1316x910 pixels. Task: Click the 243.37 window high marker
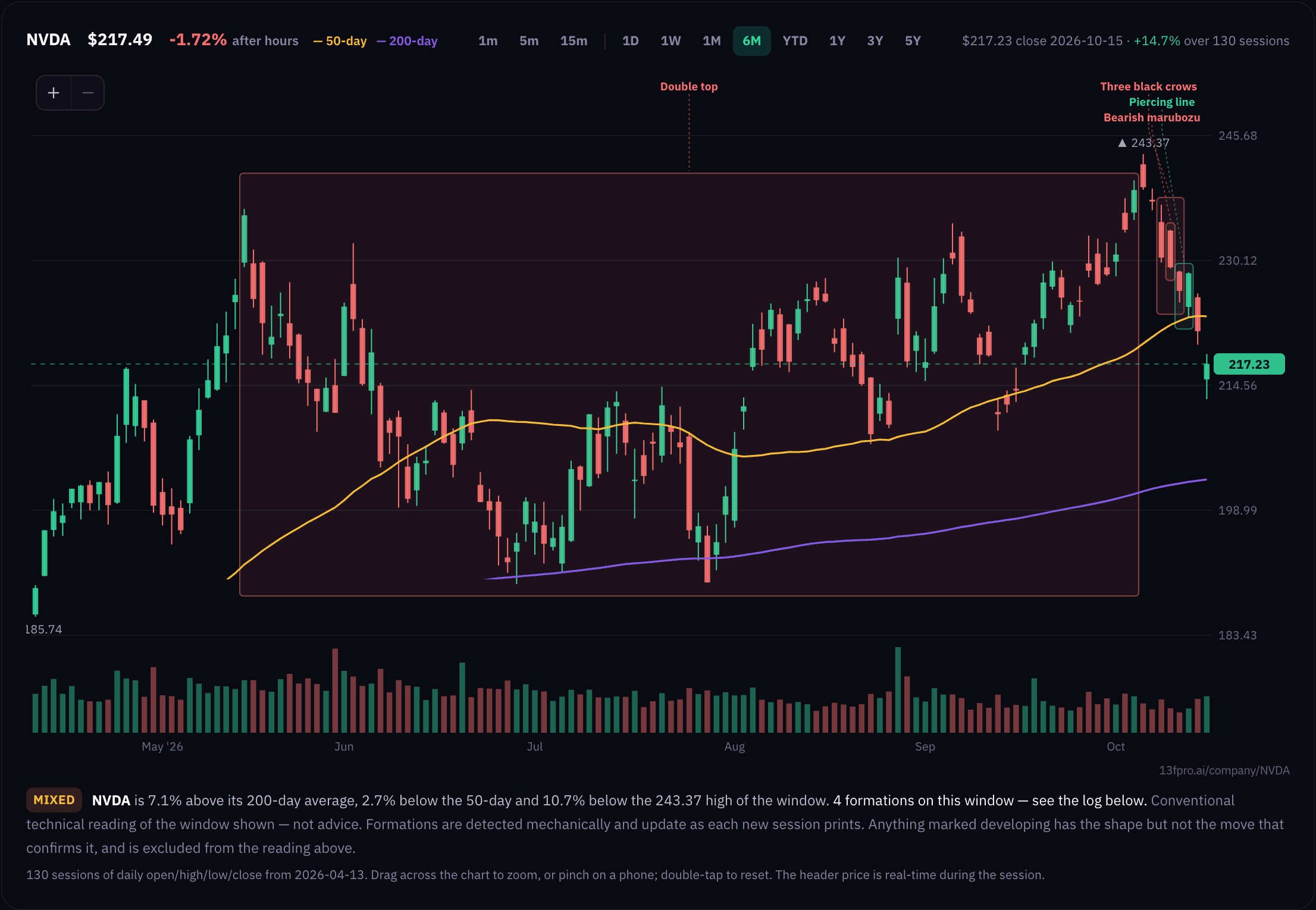1143,143
